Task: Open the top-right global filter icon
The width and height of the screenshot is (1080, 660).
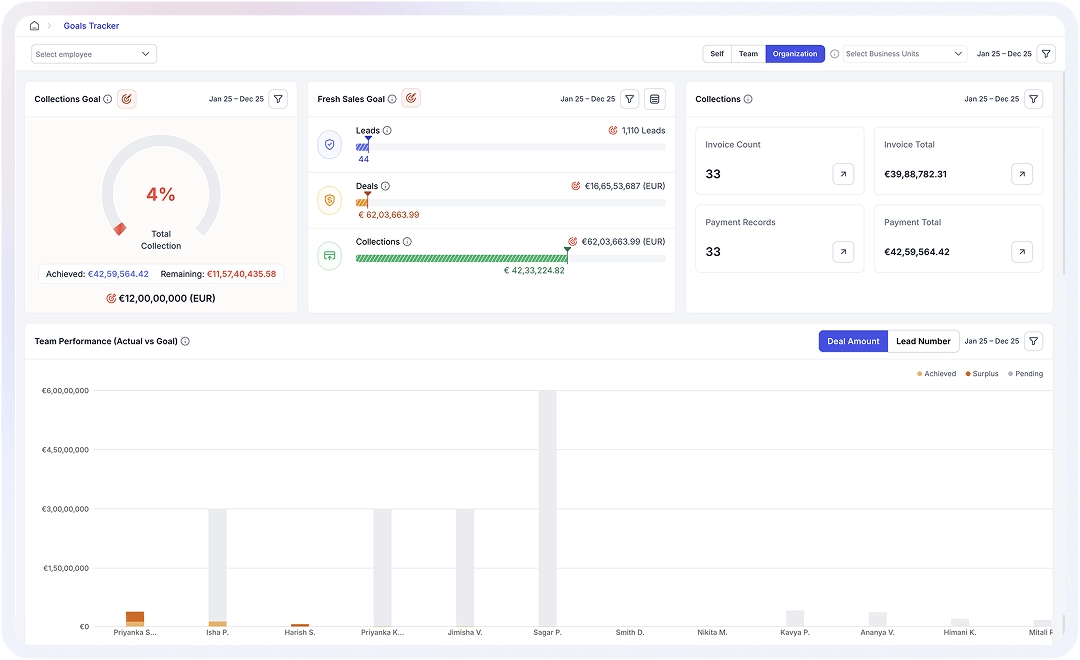Action: point(1046,54)
